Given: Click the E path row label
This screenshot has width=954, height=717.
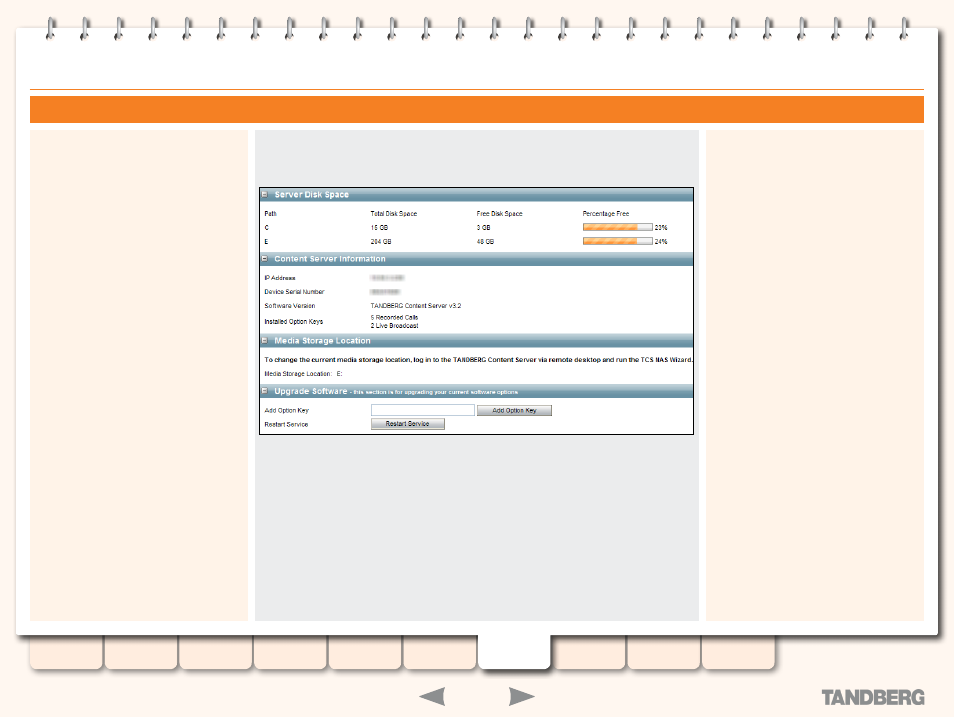Looking at the screenshot, I should [266, 242].
